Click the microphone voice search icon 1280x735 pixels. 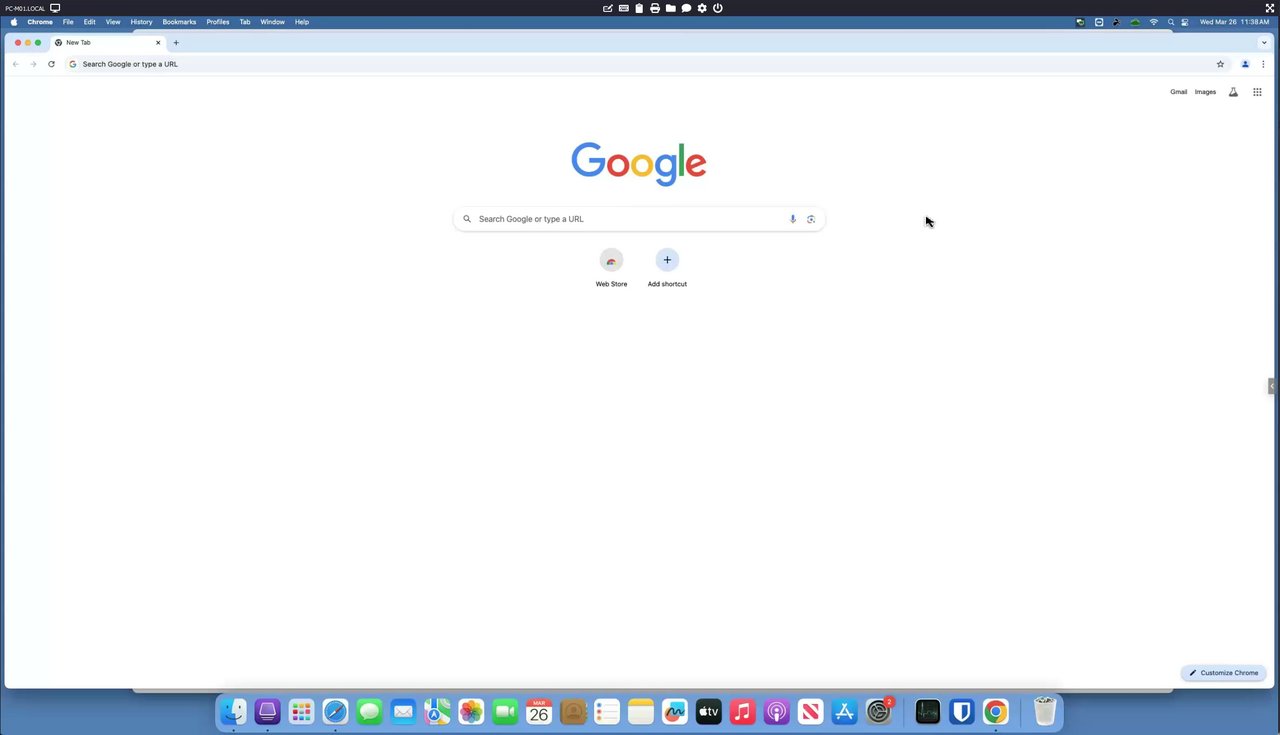(793, 219)
